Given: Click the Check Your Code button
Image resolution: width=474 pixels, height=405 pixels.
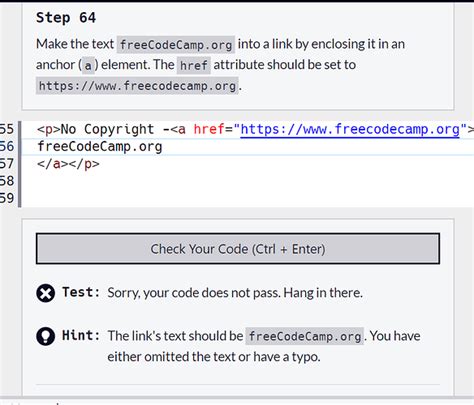Looking at the screenshot, I should point(238,249).
